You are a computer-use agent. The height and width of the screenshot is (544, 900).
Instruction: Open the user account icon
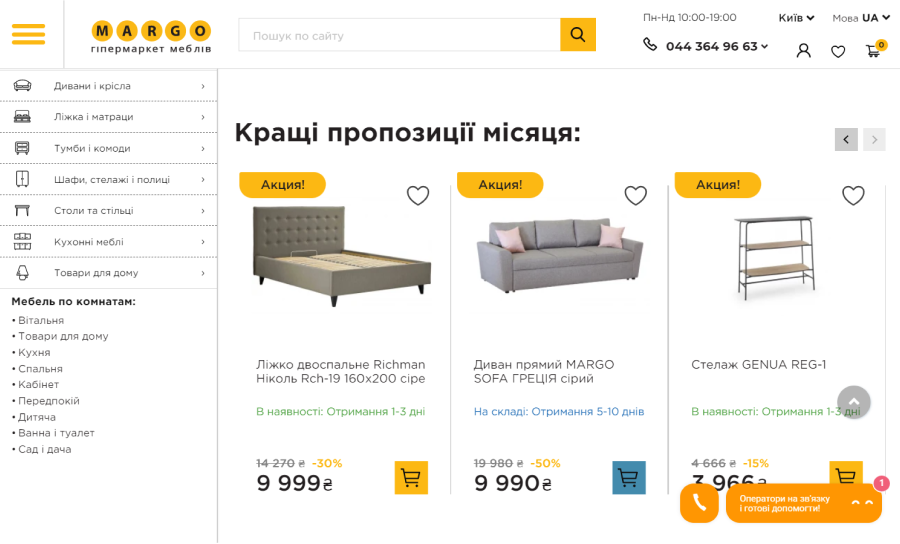(804, 51)
